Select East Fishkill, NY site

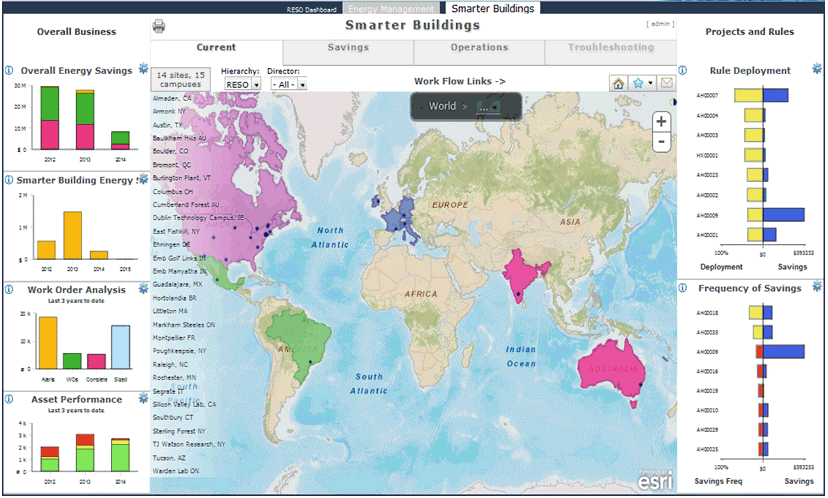coord(176,231)
